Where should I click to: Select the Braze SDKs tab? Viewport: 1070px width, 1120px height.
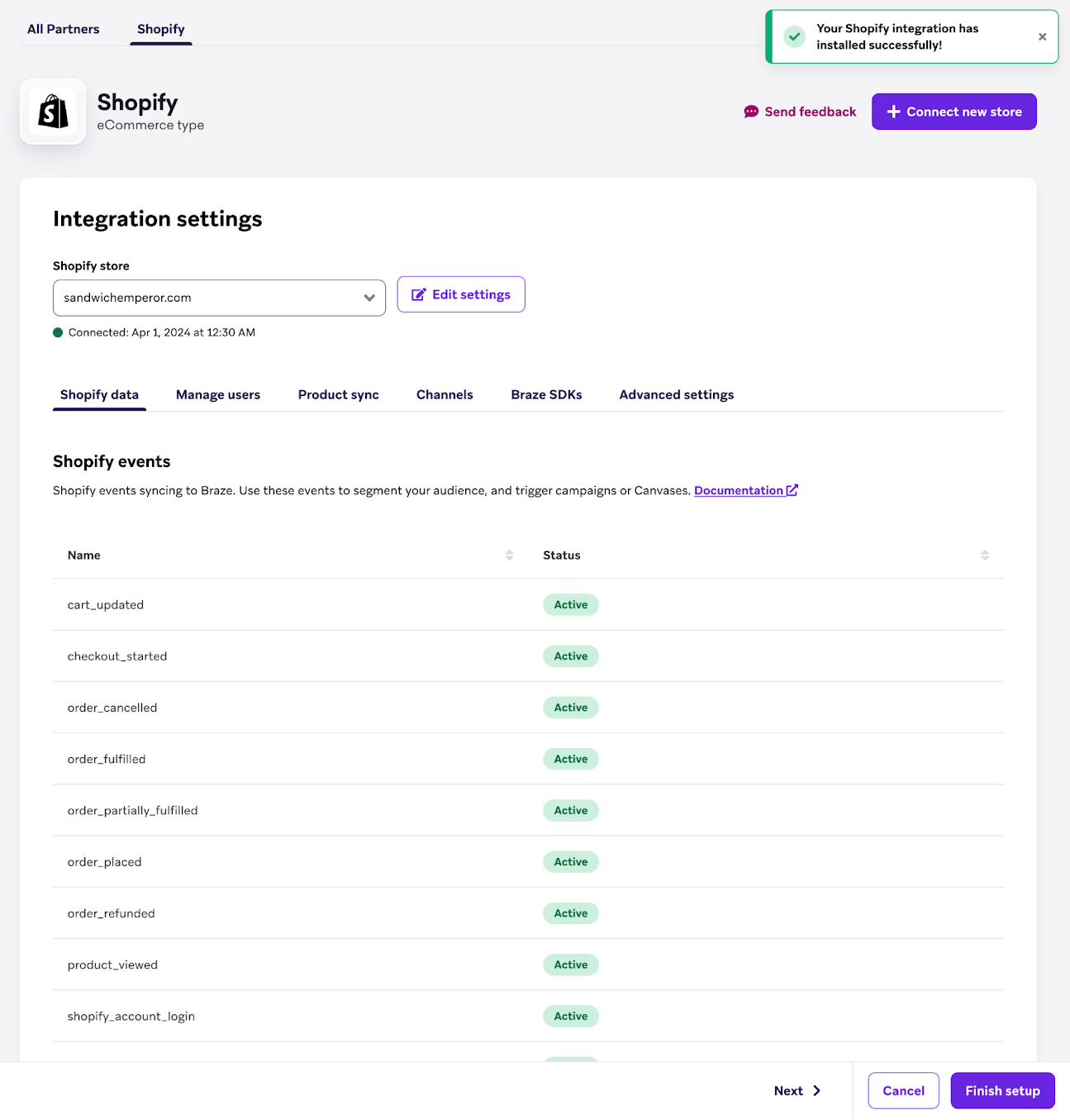tap(546, 394)
